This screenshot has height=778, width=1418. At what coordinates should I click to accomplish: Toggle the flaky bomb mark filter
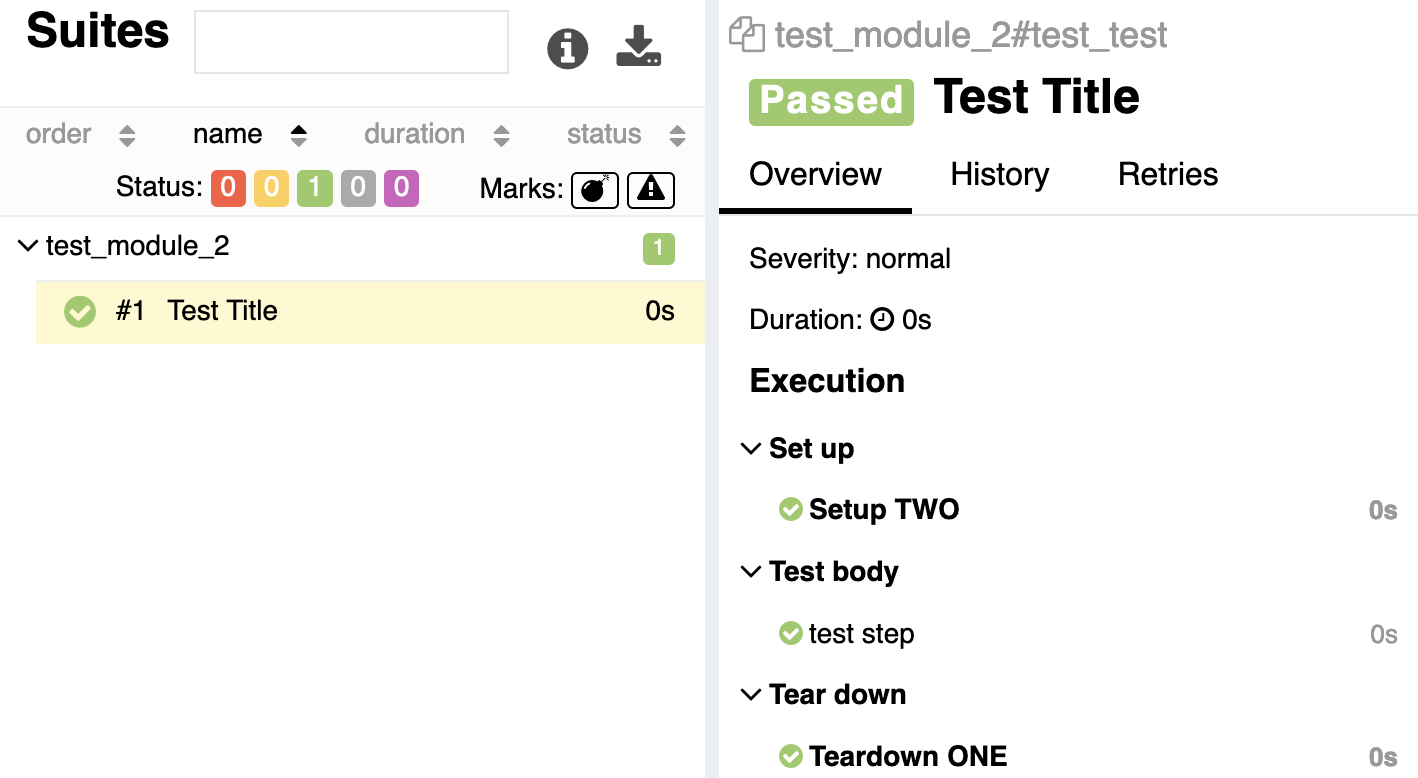pyautogui.click(x=595, y=189)
